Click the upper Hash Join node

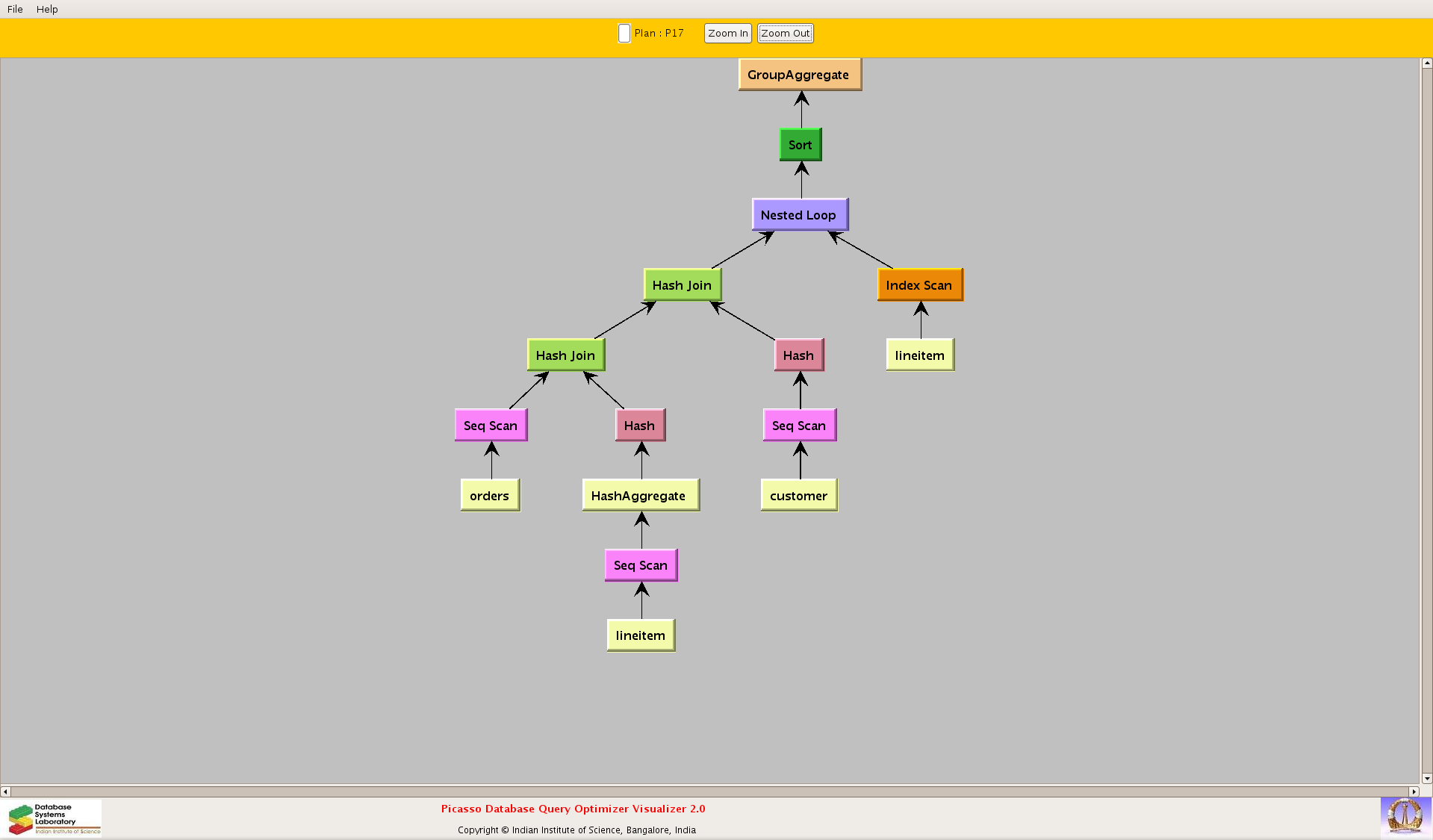(682, 285)
